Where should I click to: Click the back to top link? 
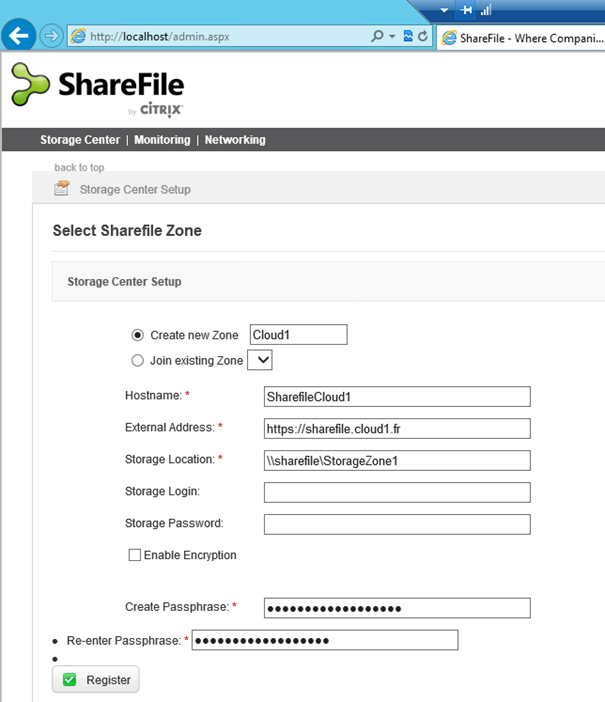click(x=79, y=167)
